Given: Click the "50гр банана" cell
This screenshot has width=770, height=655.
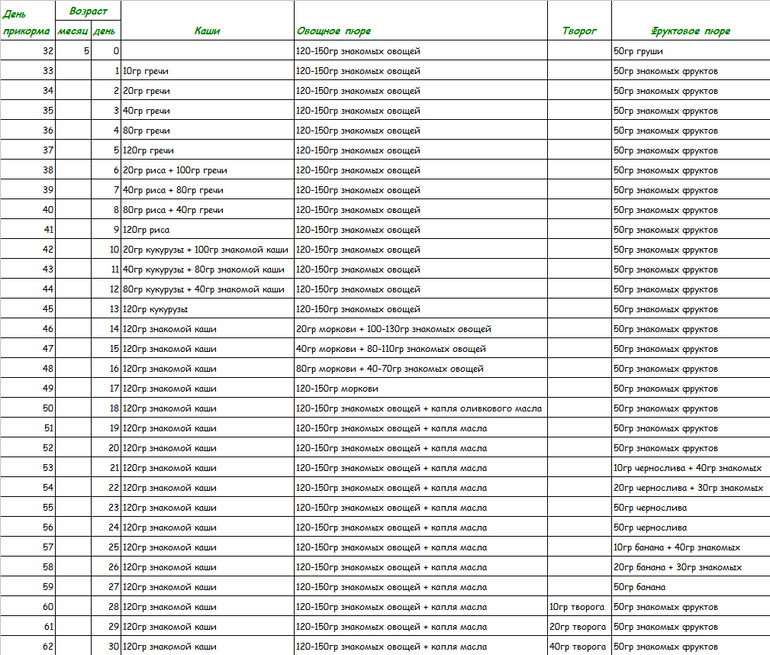Looking at the screenshot, I should tap(690, 587).
